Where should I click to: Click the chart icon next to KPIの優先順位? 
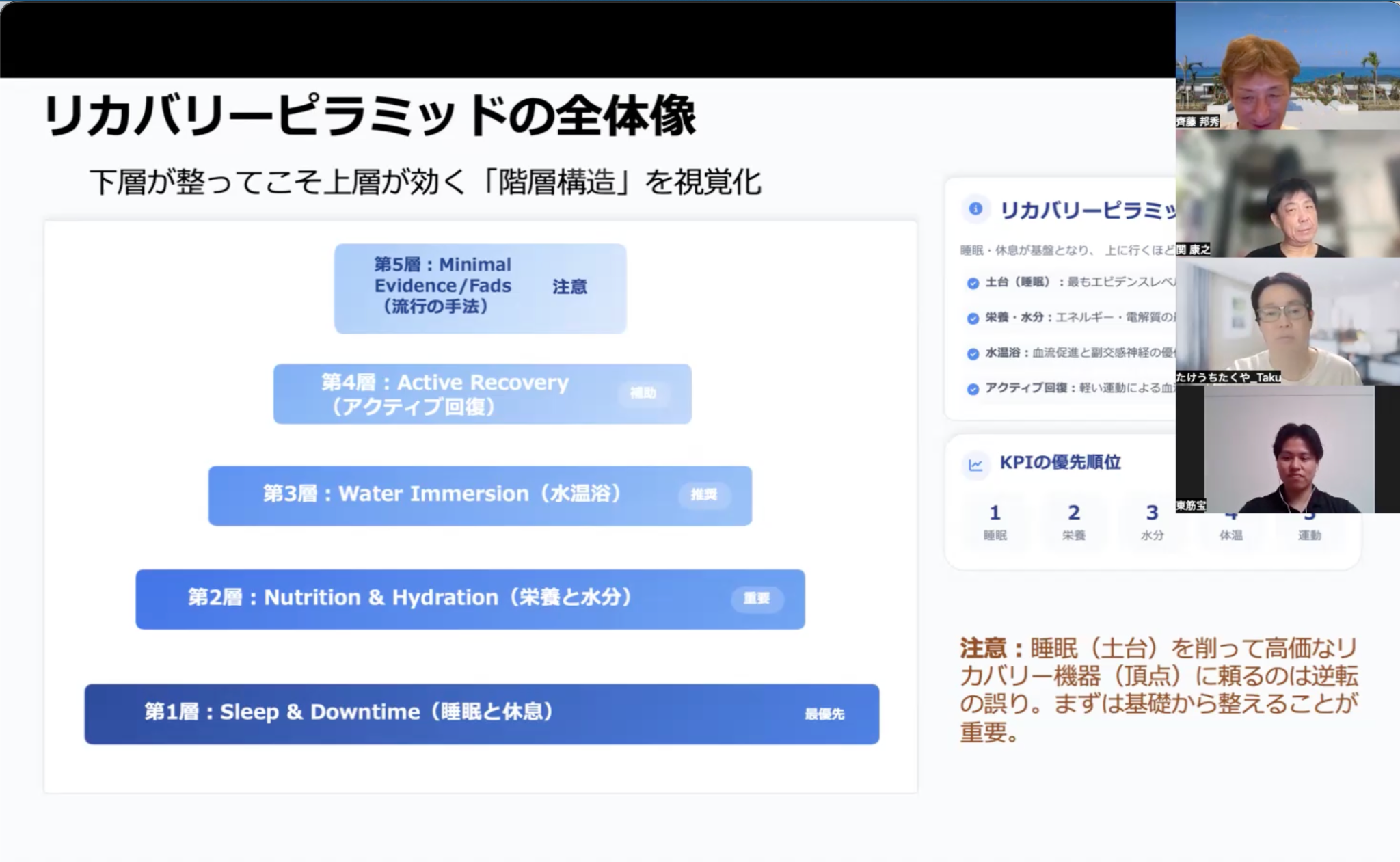tap(975, 465)
